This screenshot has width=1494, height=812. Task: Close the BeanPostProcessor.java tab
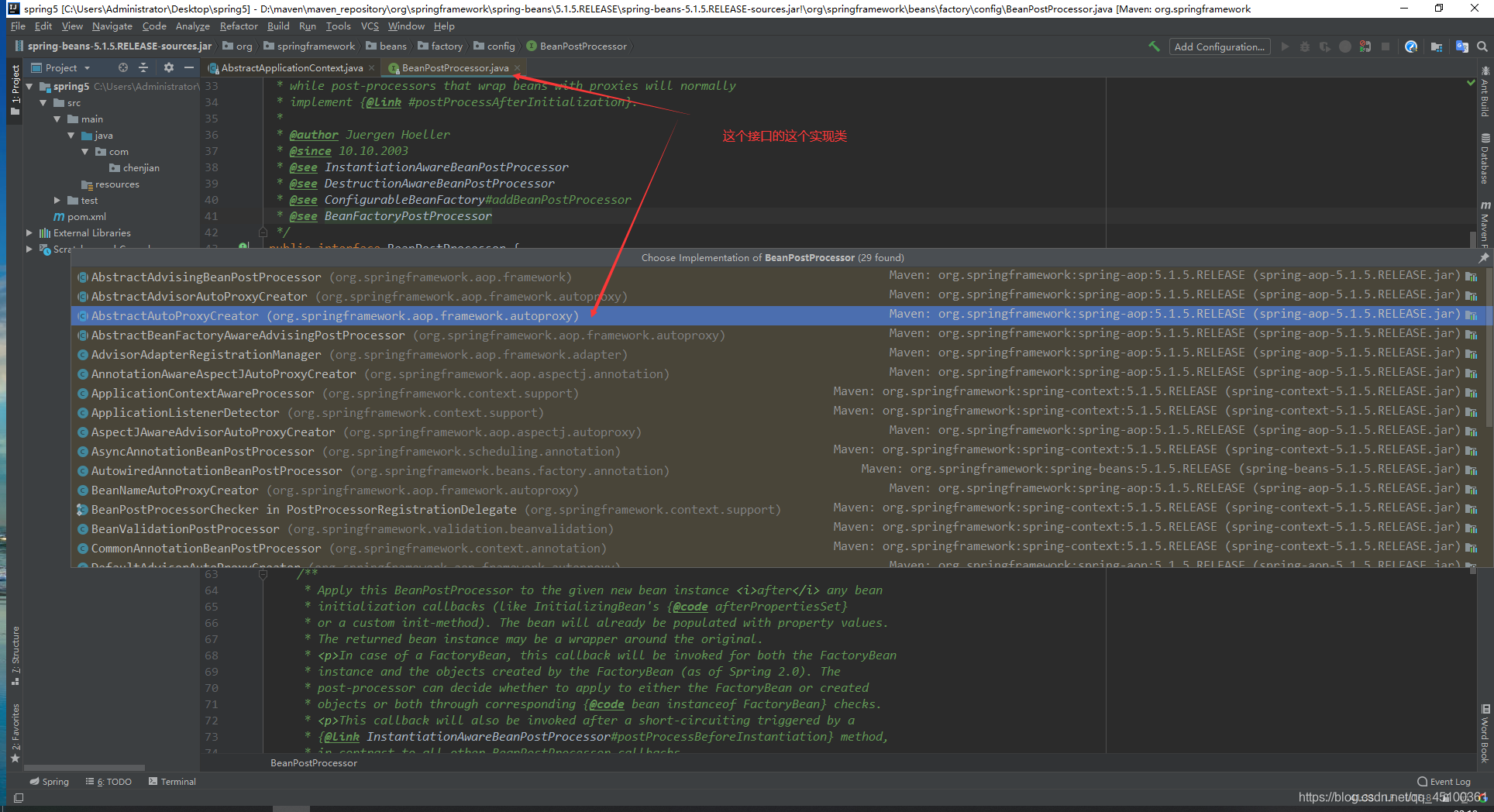coord(518,68)
